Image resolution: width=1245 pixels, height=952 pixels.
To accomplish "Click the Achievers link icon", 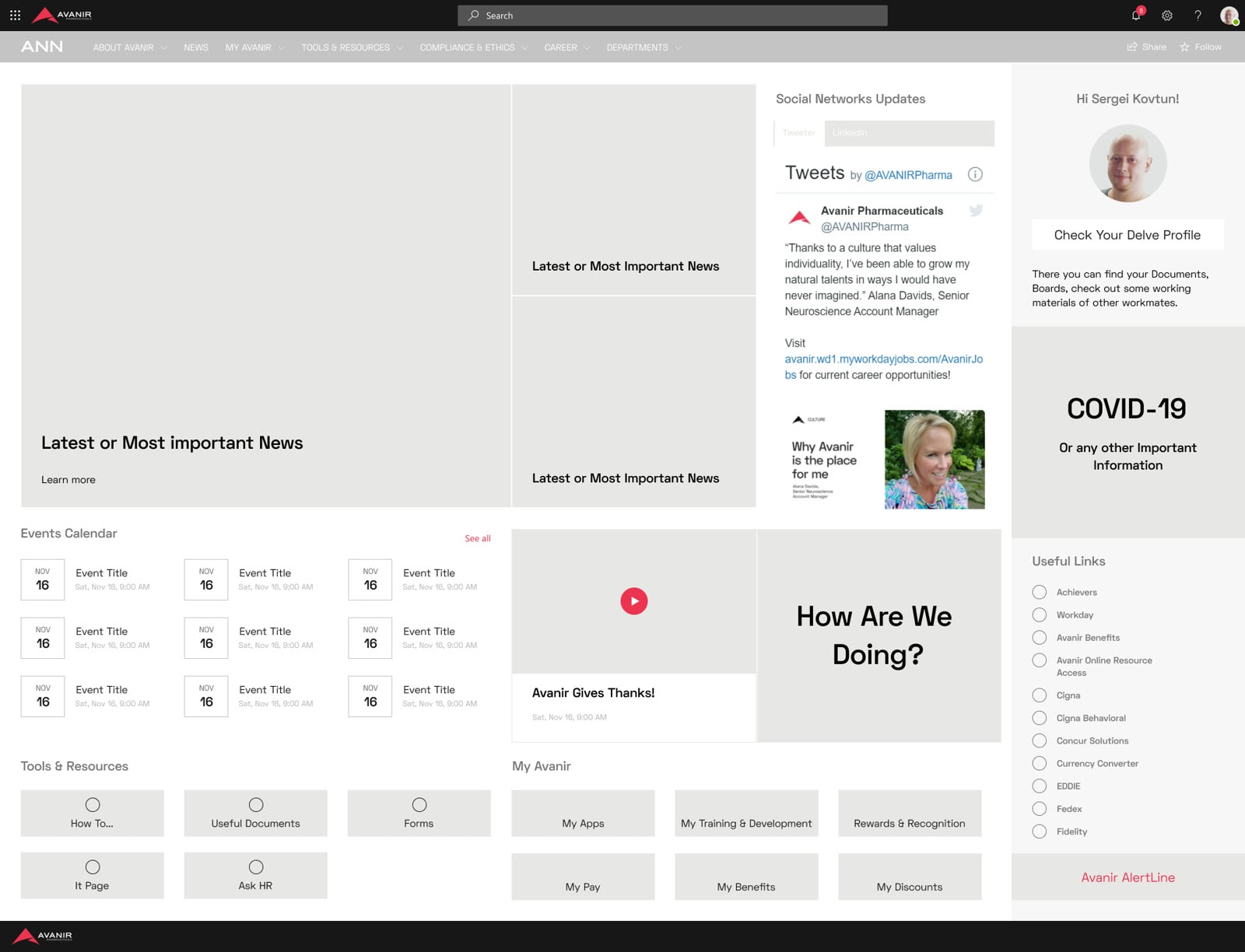I will [x=1040, y=592].
